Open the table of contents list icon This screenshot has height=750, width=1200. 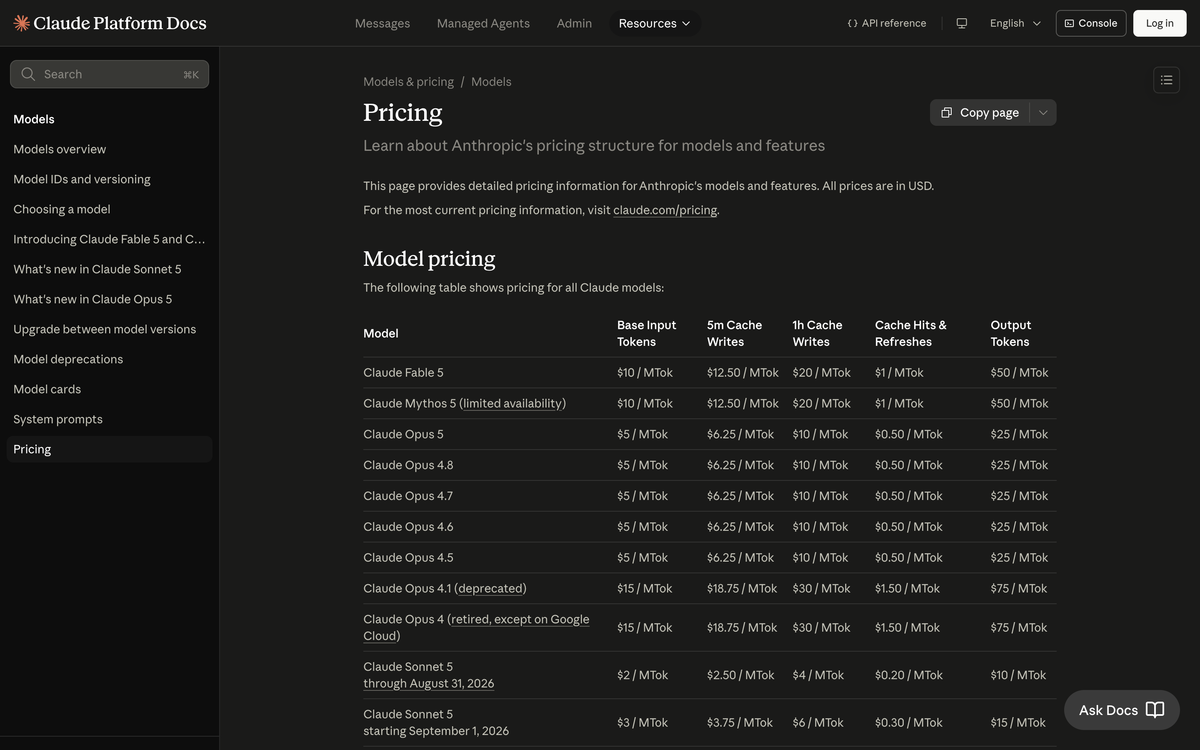coord(1166,80)
